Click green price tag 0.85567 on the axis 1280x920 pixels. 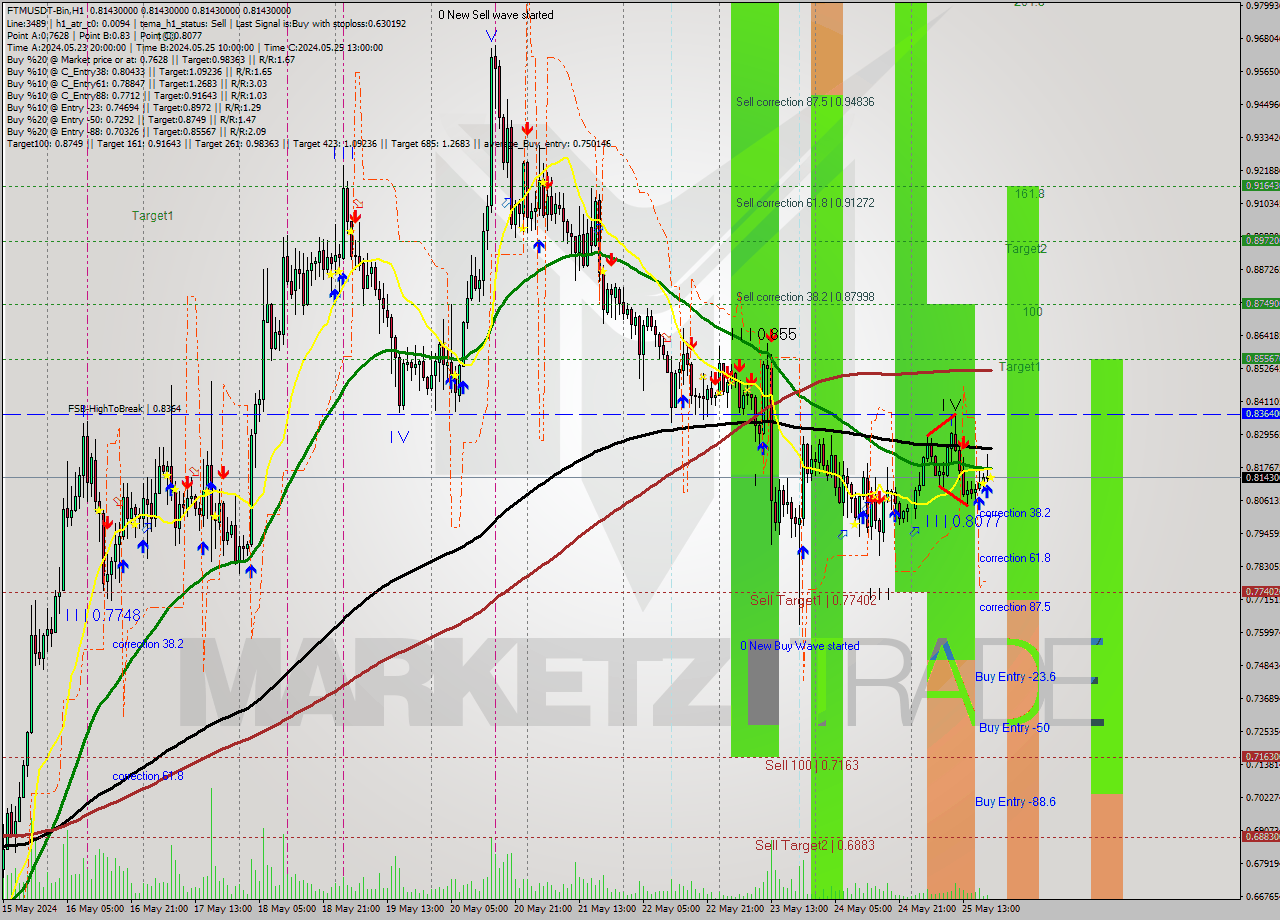coord(1260,358)
